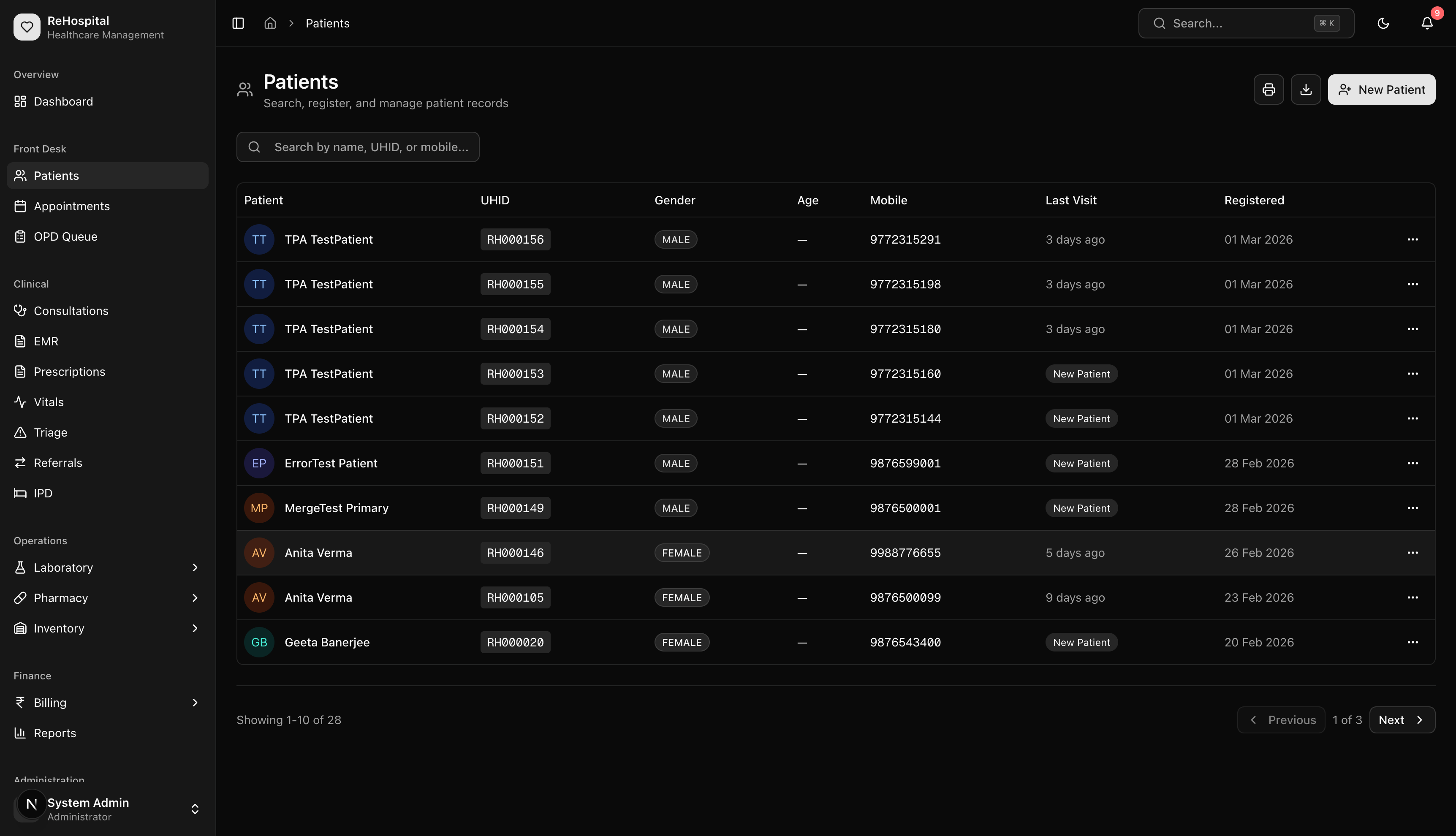This screenshot has width=1456, height=836.
Task: Click the download export icon
Action: (x=1306, y=90)
